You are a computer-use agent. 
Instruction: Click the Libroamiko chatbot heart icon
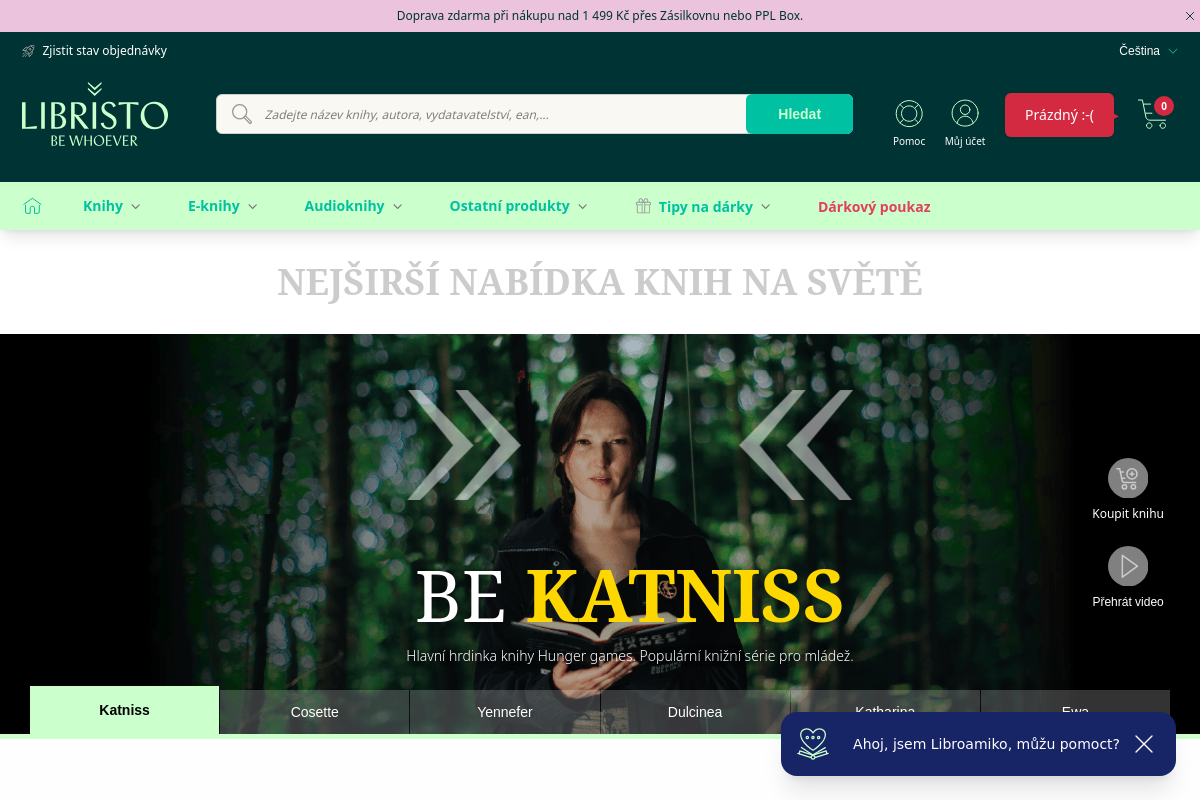pos(813,743)
